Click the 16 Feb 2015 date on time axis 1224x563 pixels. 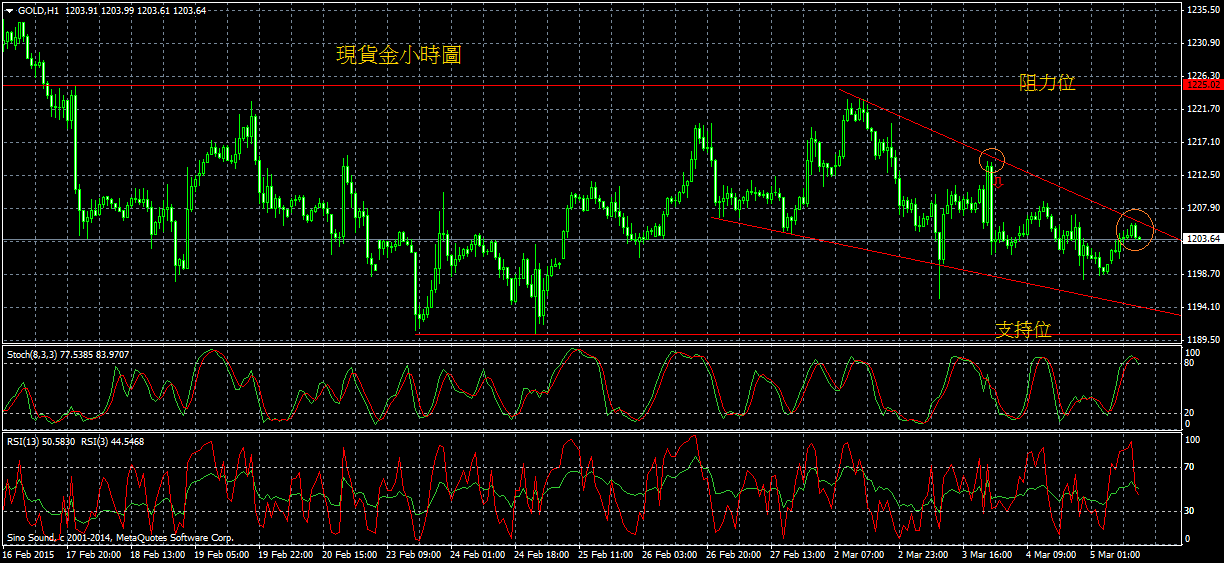coord(29,553)
